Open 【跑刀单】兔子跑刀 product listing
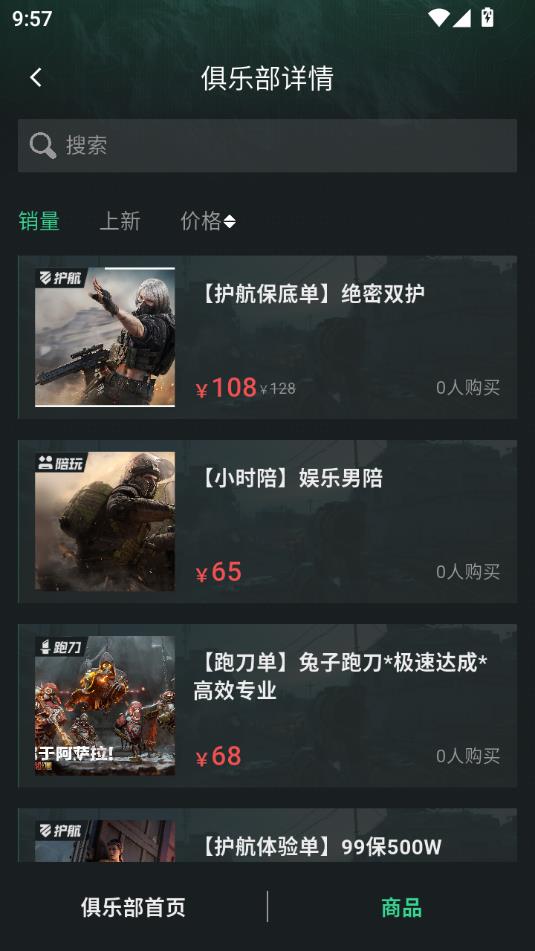Screen dimensions: 535x951 [268, 706]
